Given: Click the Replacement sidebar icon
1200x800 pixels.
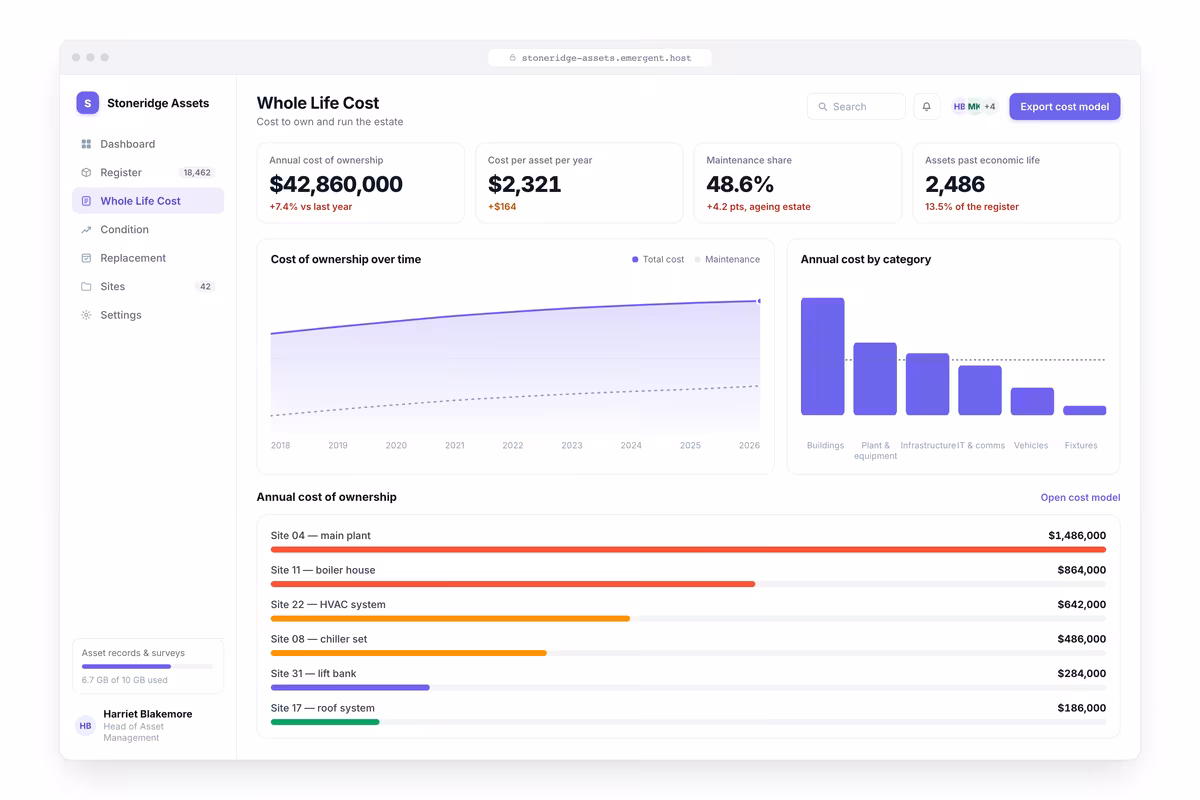Looking at the screenshot, I should 86,258.
